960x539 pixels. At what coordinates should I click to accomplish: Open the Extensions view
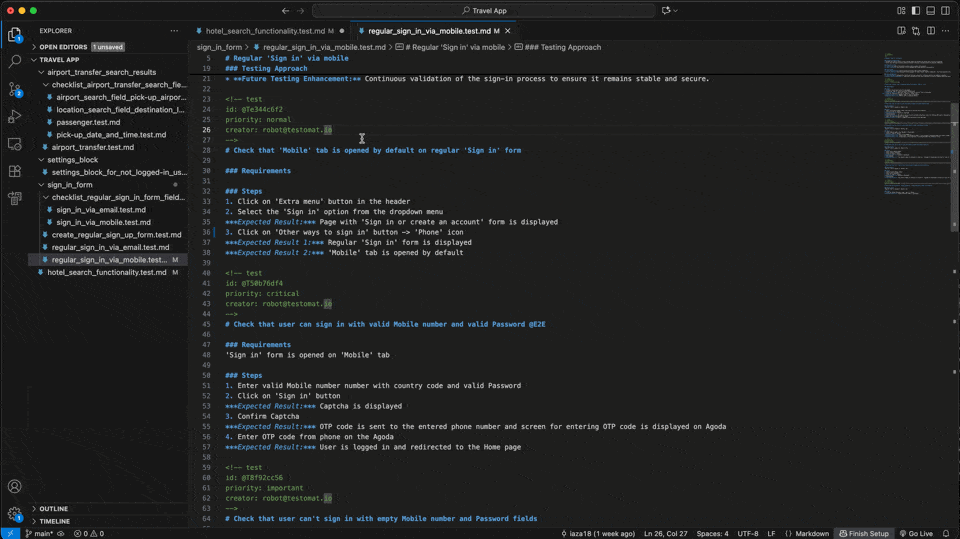(15, 171)
